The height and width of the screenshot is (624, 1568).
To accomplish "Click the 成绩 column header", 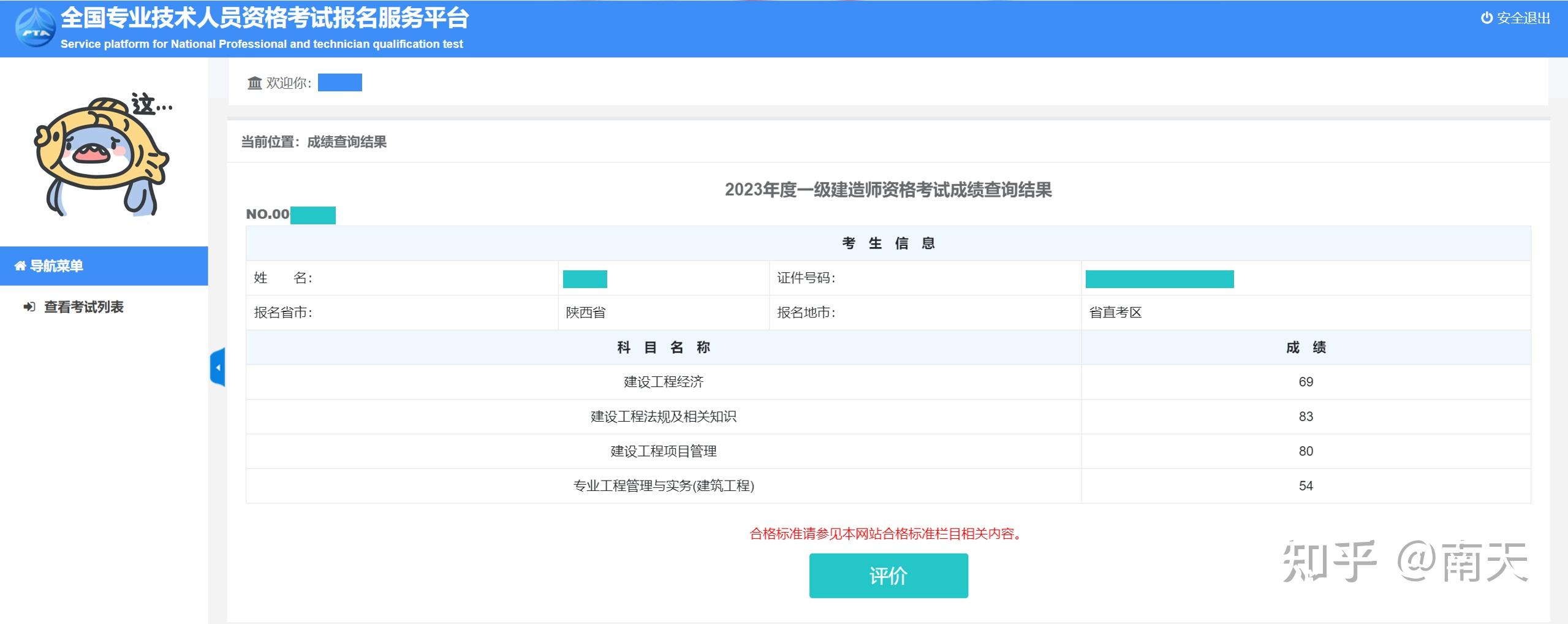I will coord(1307,346).
